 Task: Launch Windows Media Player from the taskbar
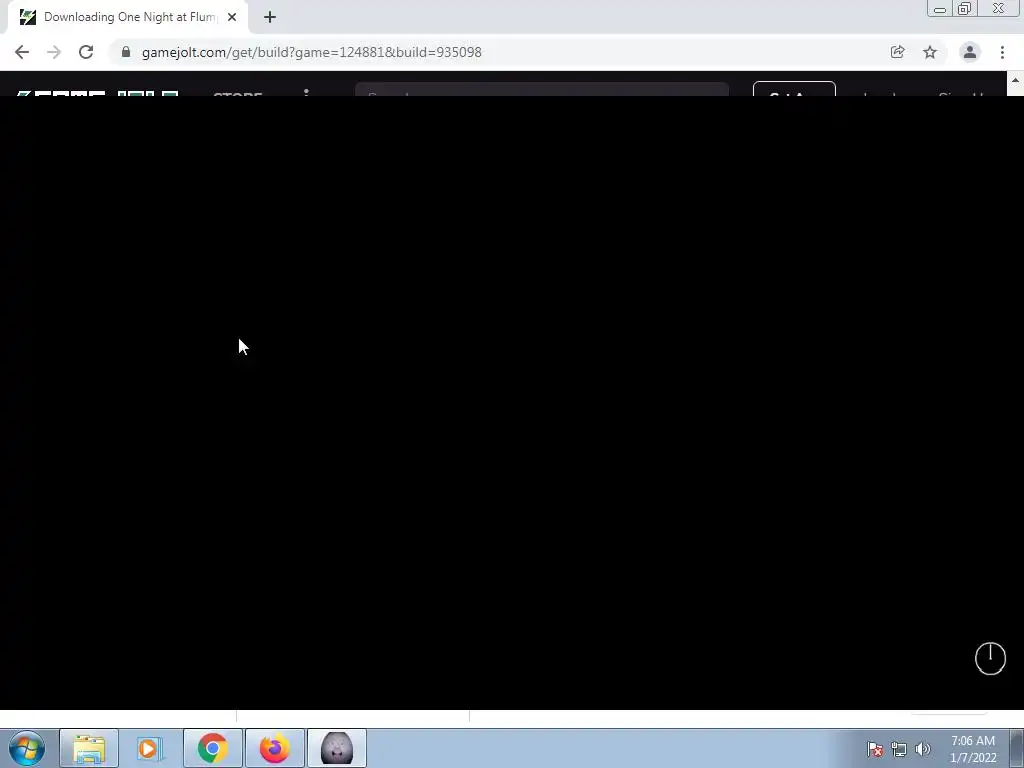coord(150,748)
